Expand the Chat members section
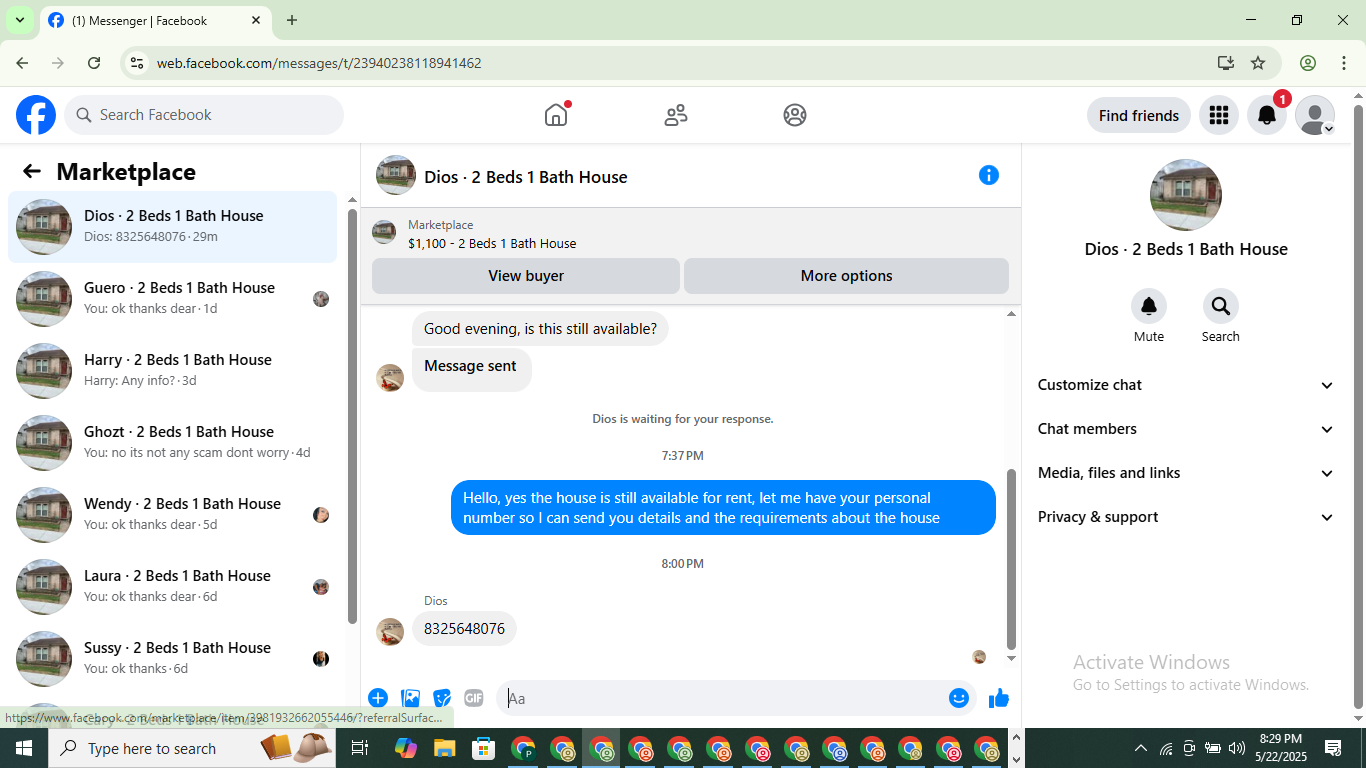 coord(1186,429)
